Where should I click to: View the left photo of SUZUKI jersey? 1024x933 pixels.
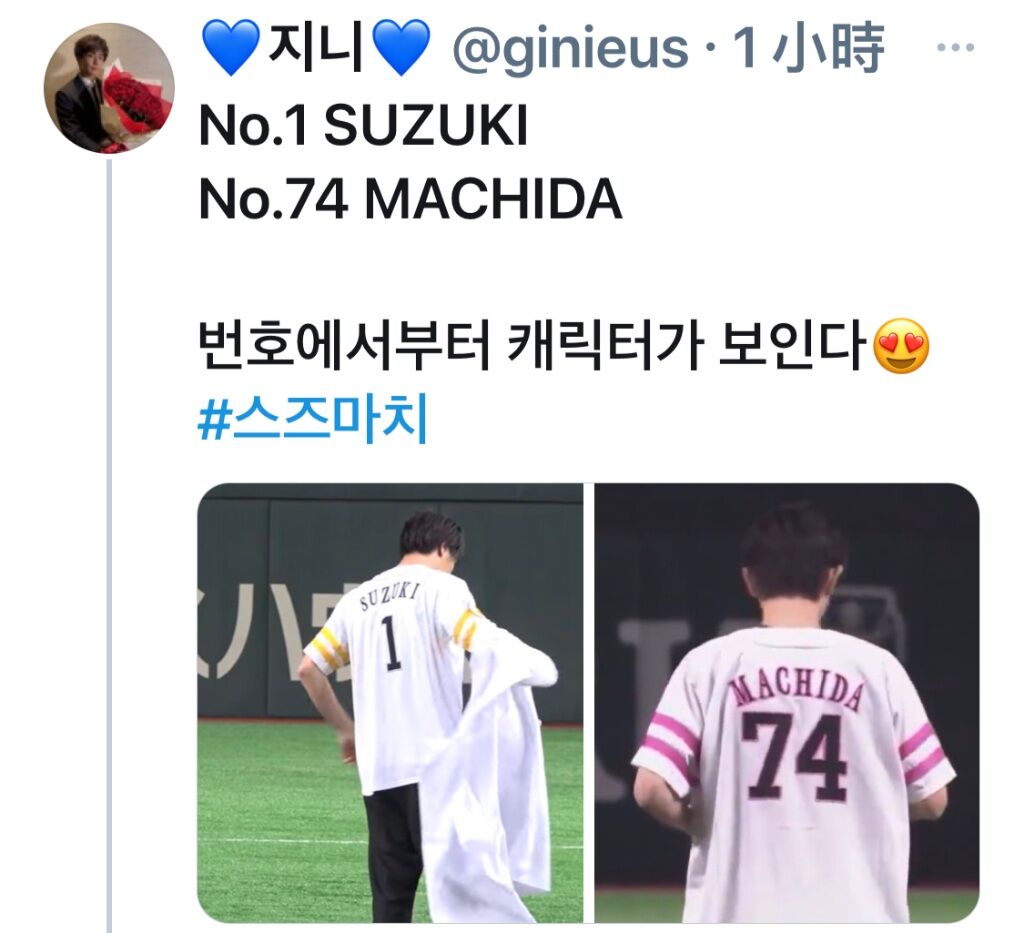click(390, 703)
